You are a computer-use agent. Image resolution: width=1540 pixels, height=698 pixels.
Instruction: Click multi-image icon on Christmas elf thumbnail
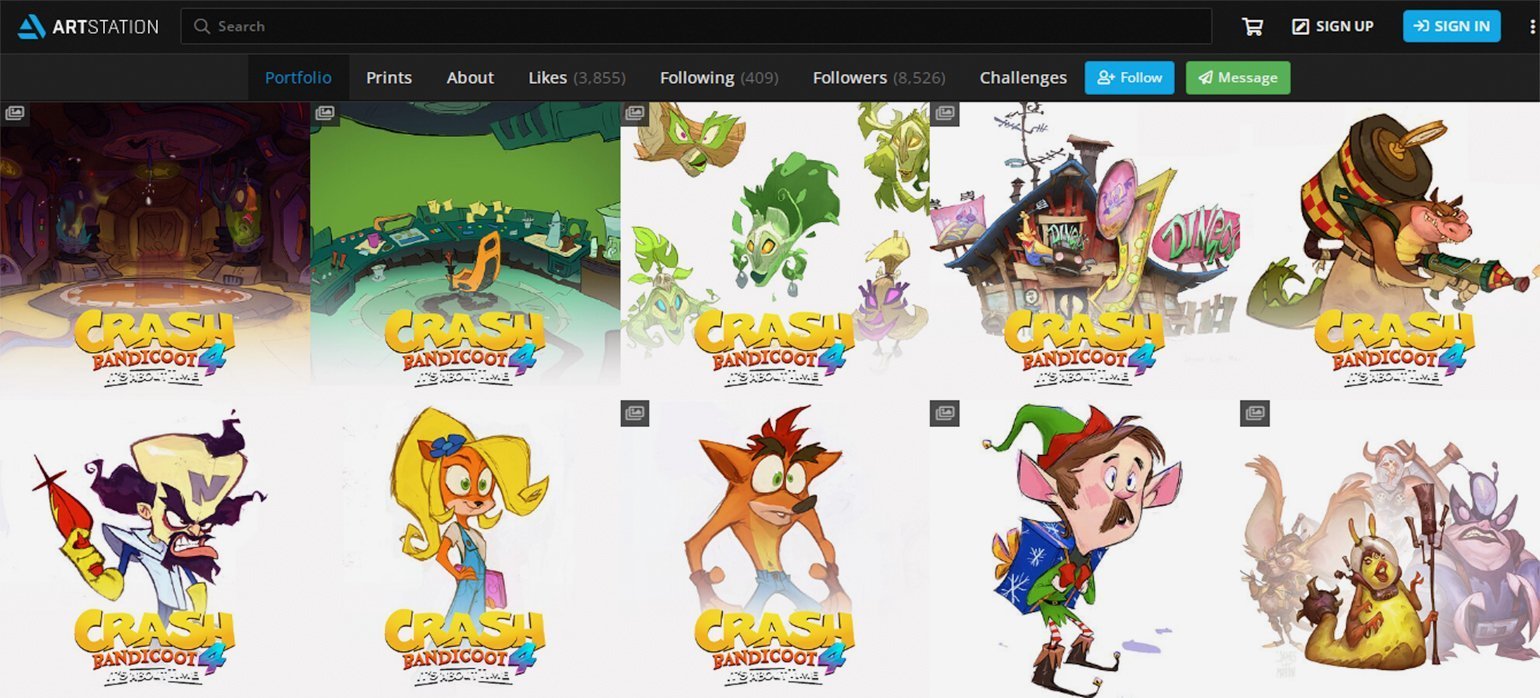click(x=945, y=412)
